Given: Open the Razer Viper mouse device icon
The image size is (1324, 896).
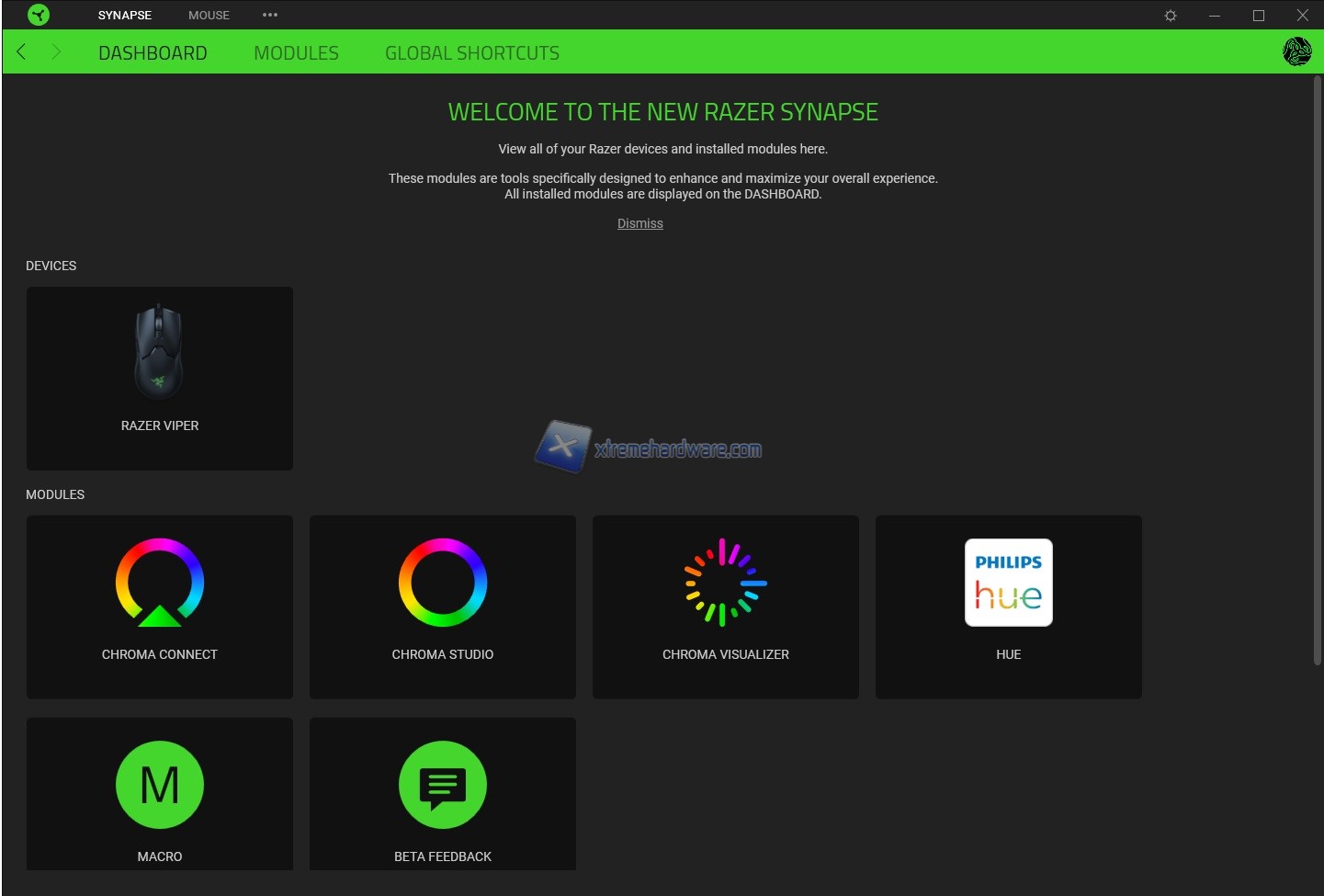Looking at the screenshot, I should tap(159, 352).
